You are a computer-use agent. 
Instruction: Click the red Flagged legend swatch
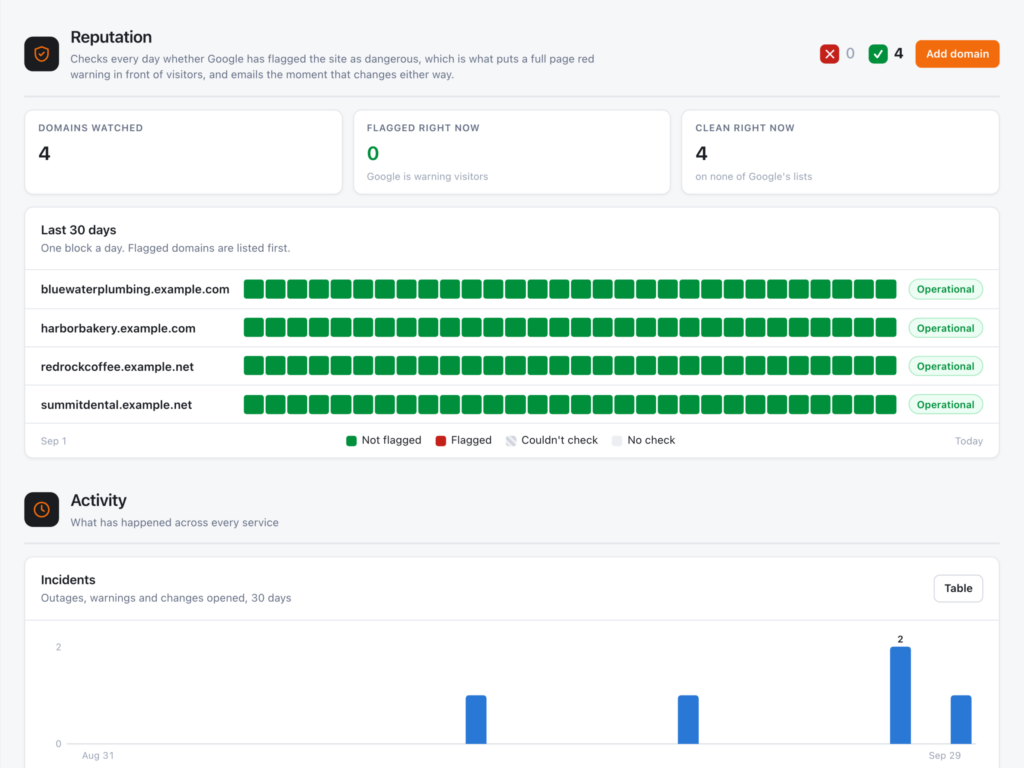[441, 441]
